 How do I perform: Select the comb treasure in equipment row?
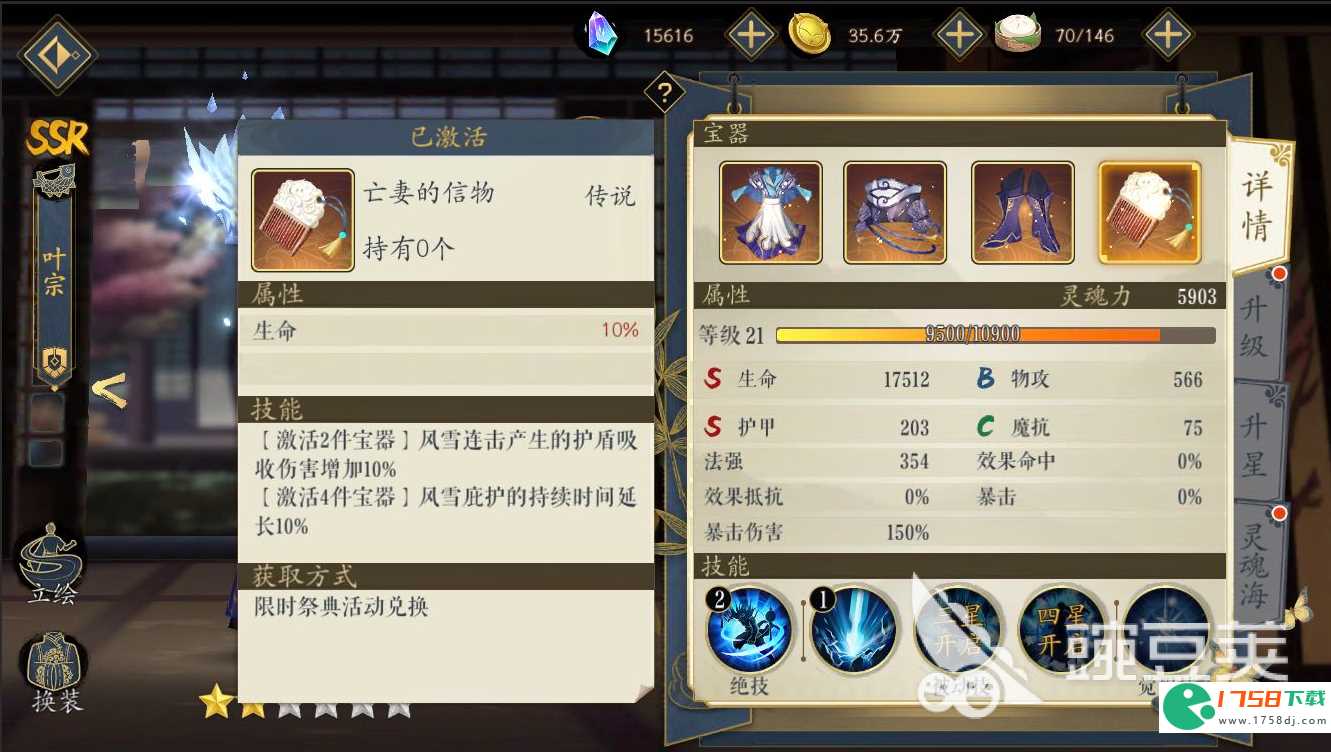(1149, 213)
